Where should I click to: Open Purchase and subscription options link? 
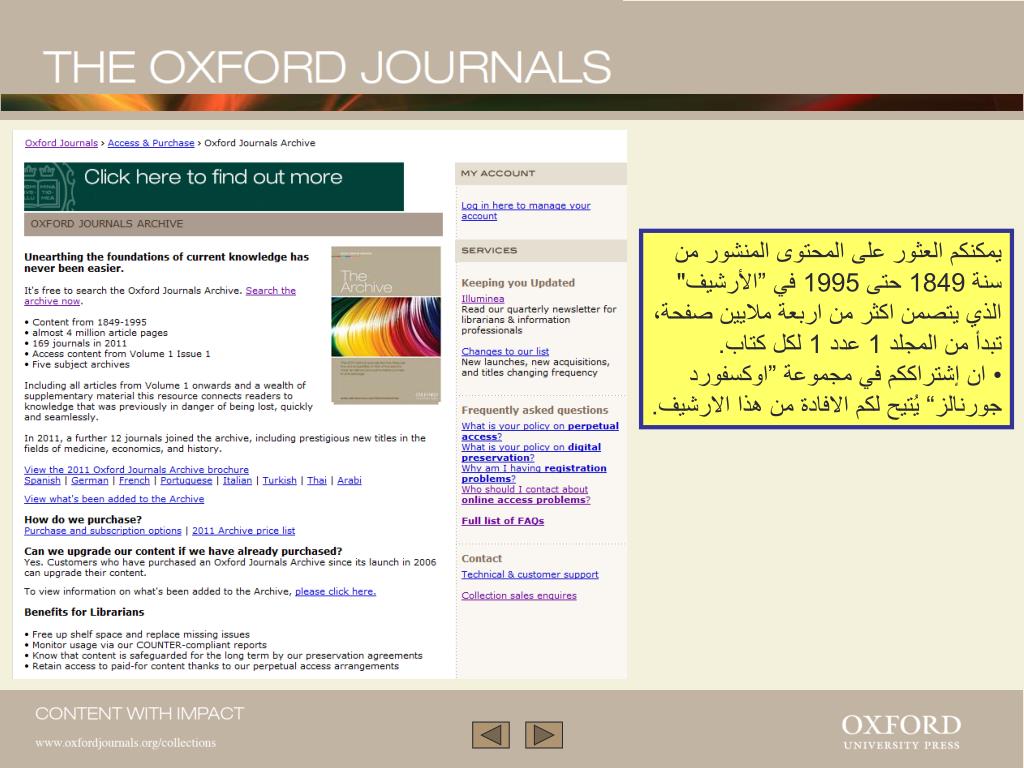103,531
